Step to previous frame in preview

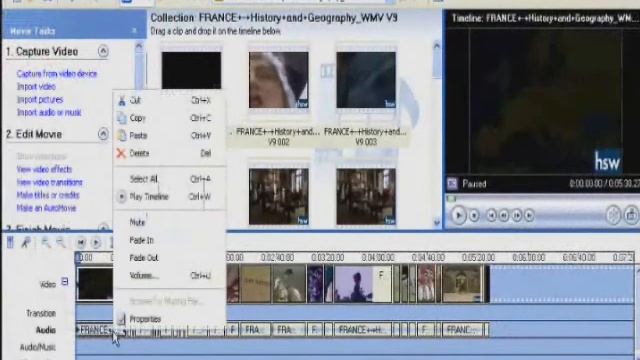click(504, 215)
